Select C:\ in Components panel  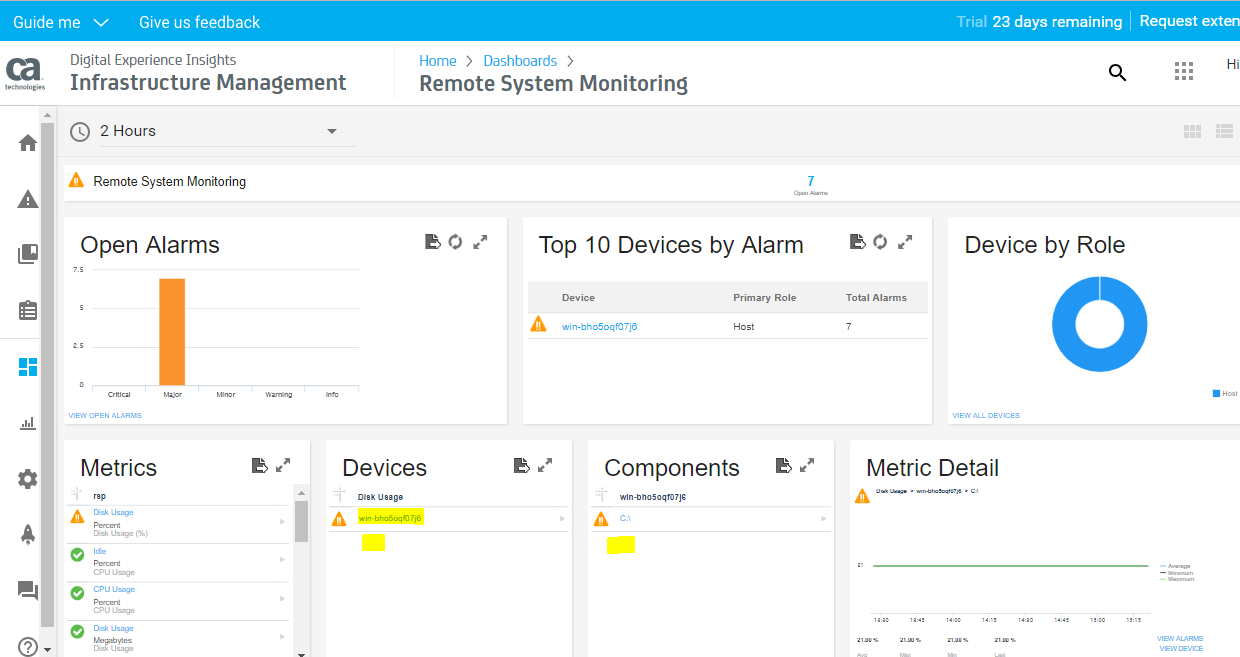click(625, 518)
